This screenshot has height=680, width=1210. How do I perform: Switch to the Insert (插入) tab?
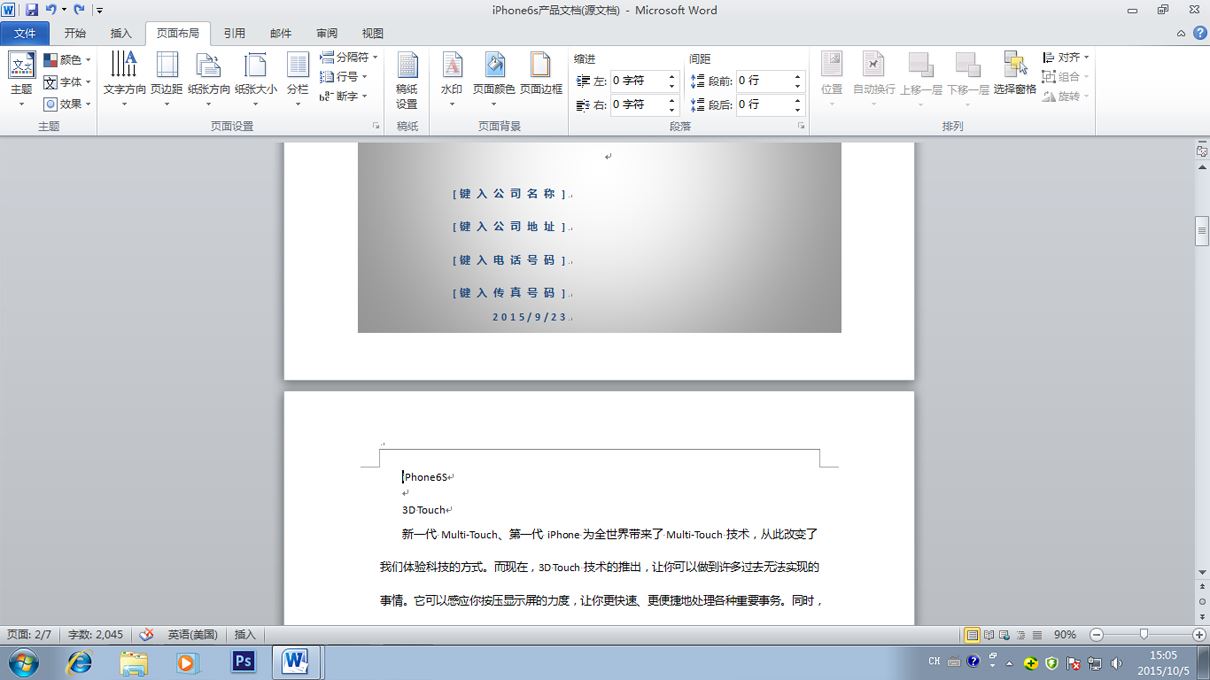121,33
